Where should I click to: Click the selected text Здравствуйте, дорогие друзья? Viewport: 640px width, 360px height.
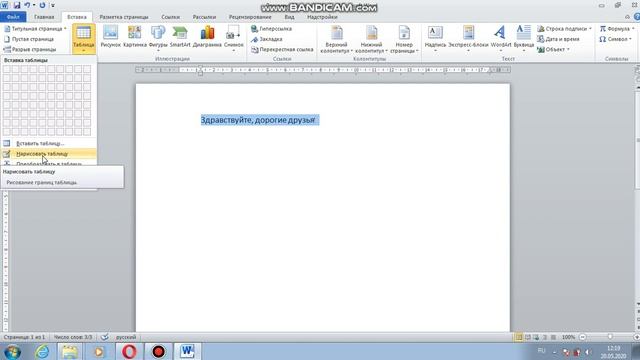pos(258,120)
